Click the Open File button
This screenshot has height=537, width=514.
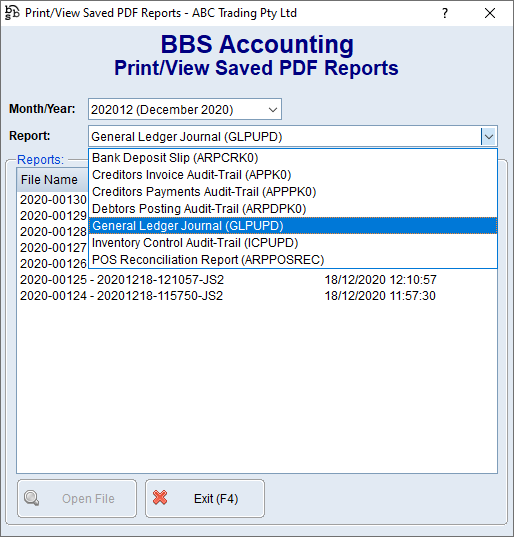(x=77, y=498)
